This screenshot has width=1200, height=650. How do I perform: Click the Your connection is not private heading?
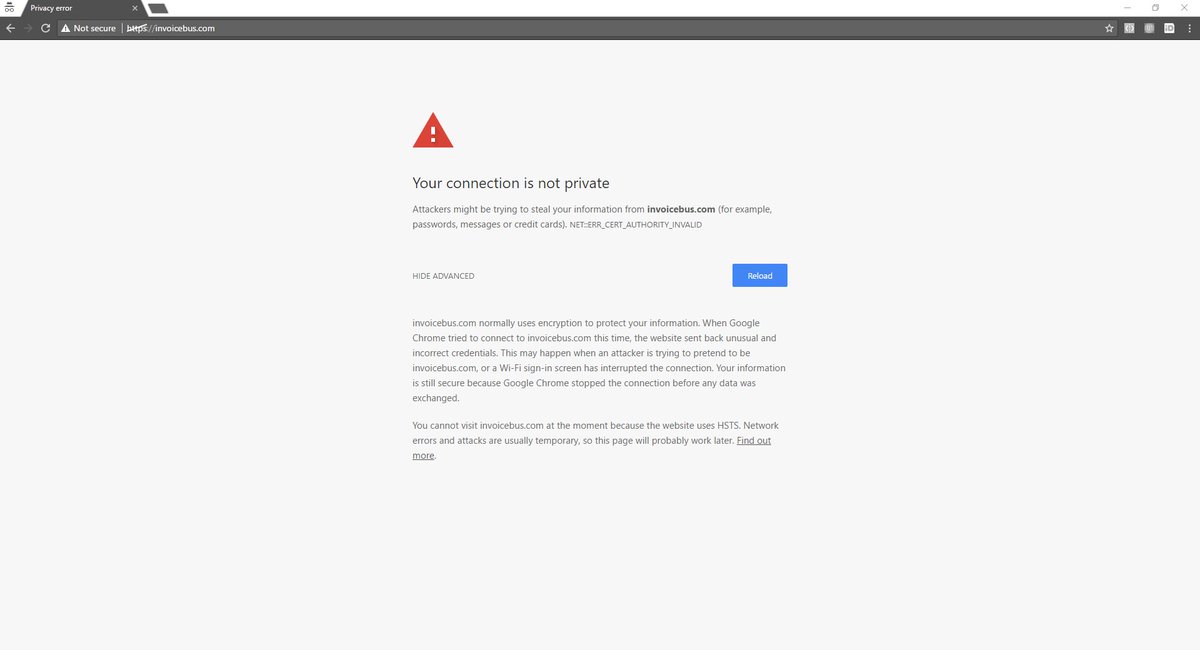point(511,183)
